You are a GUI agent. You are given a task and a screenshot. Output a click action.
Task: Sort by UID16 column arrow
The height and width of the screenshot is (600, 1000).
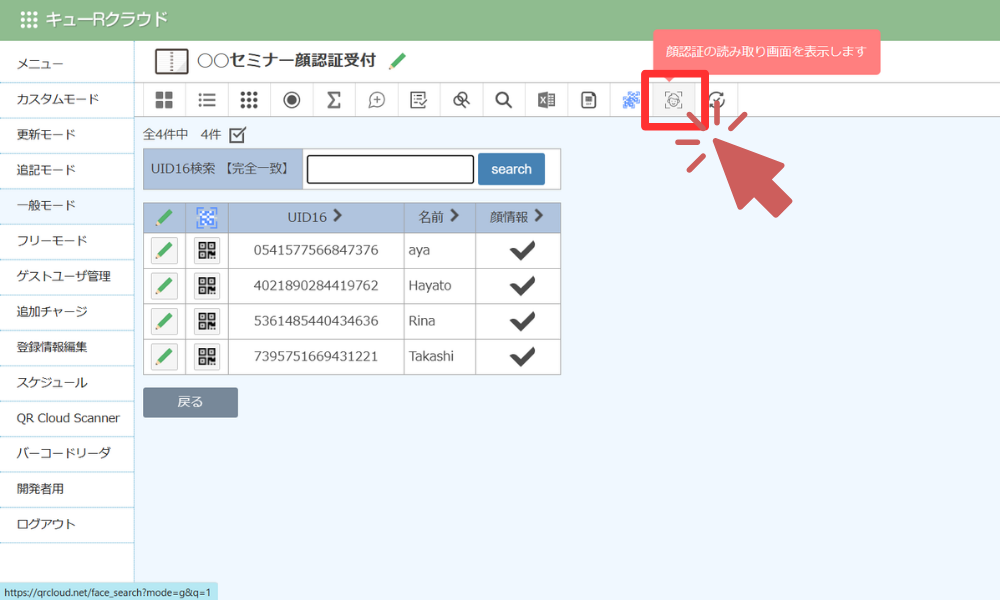click(337, 216)
